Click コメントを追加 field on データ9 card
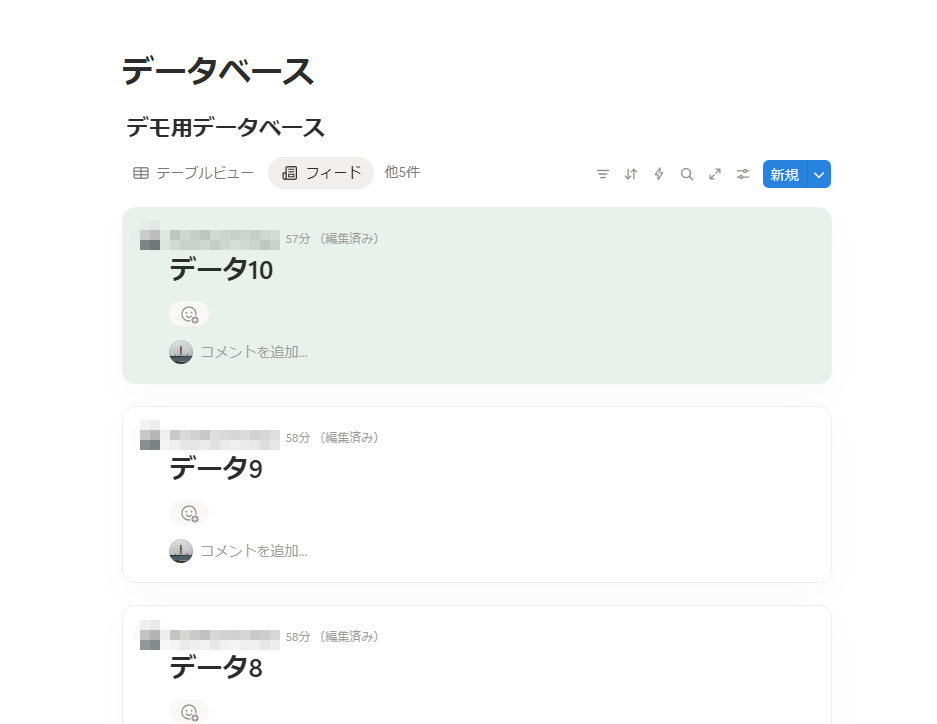This screenshot has width=937, height=724. pyautogui.click(x=254, y=551)
